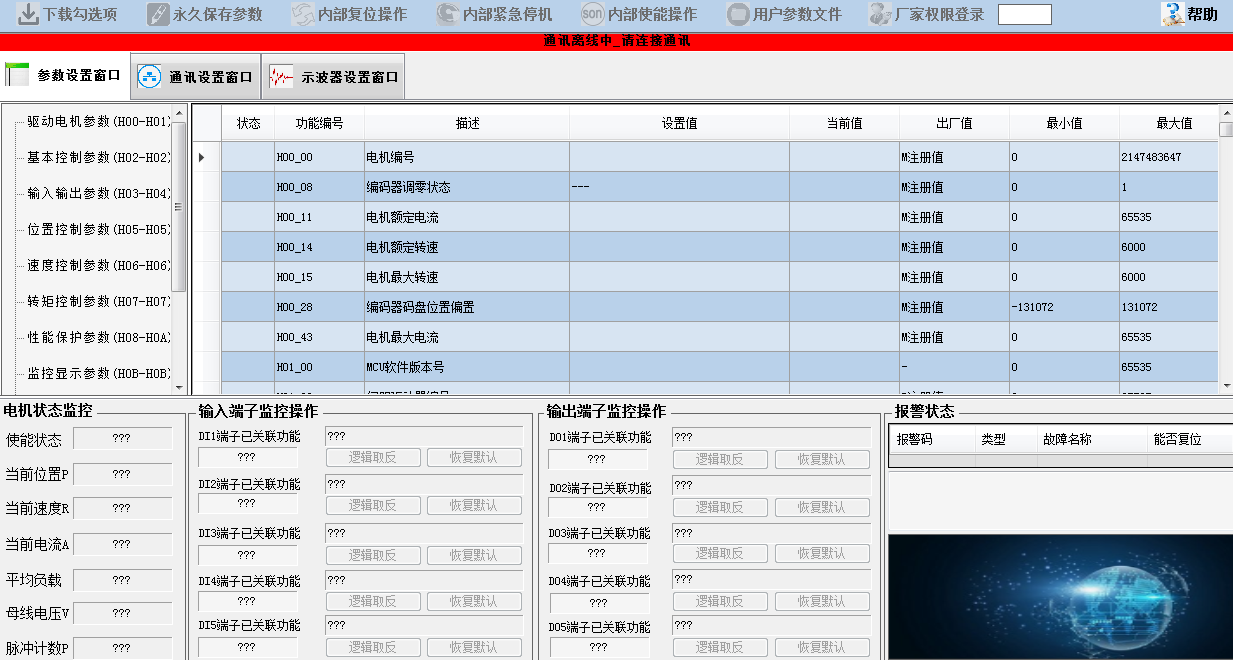The height and width of the screenshot is (660, 1233).
Task: Select 转矩控制参数 (H07-H07) tree item
Action: coord(99,301)
